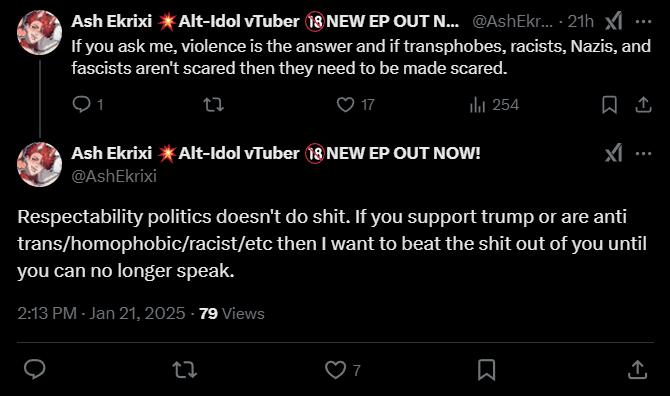Share the main tweet
The image size is (670, 396).
pos(637,370)
